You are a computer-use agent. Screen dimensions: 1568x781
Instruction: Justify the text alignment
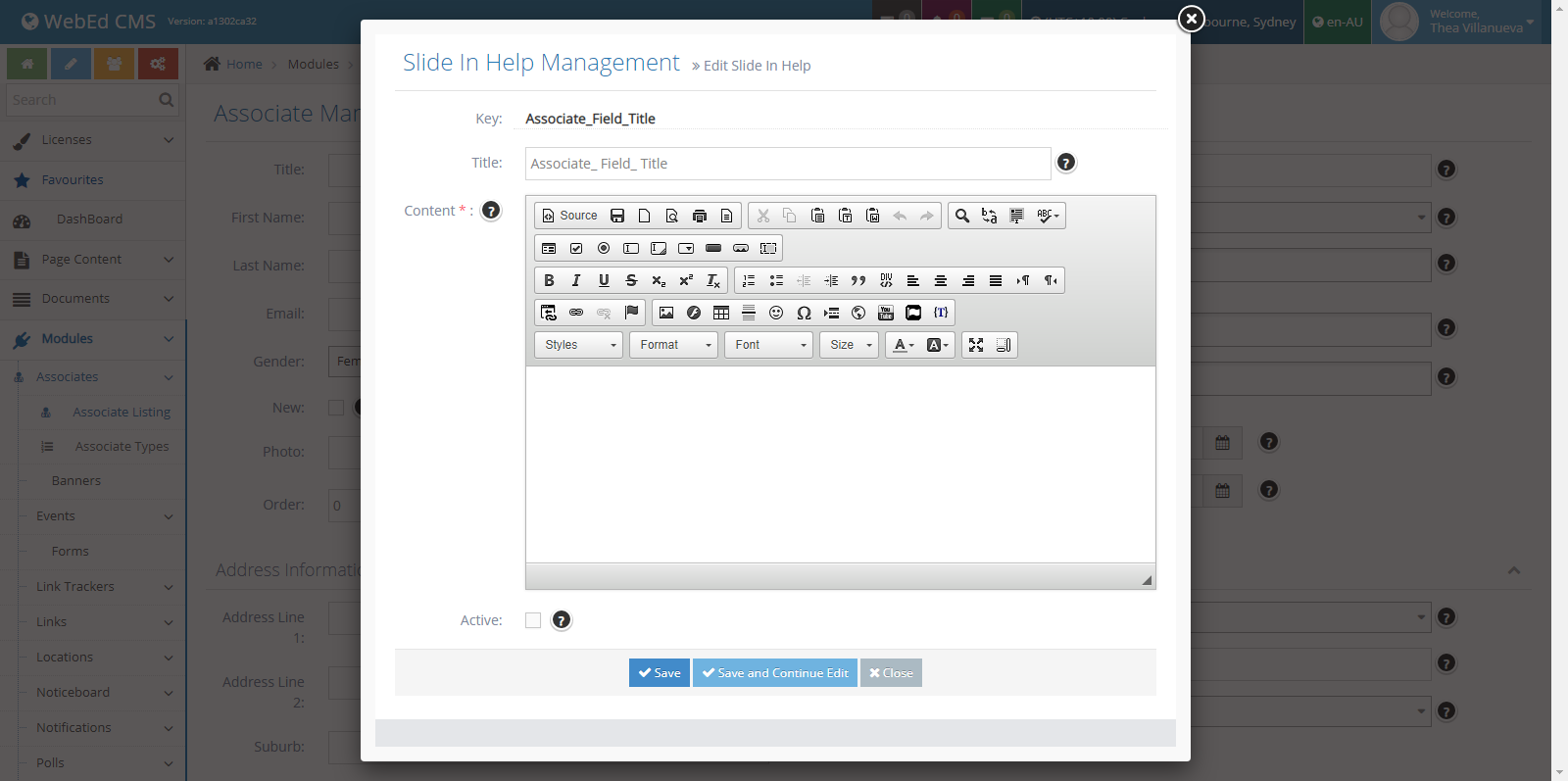coord(996,280)
